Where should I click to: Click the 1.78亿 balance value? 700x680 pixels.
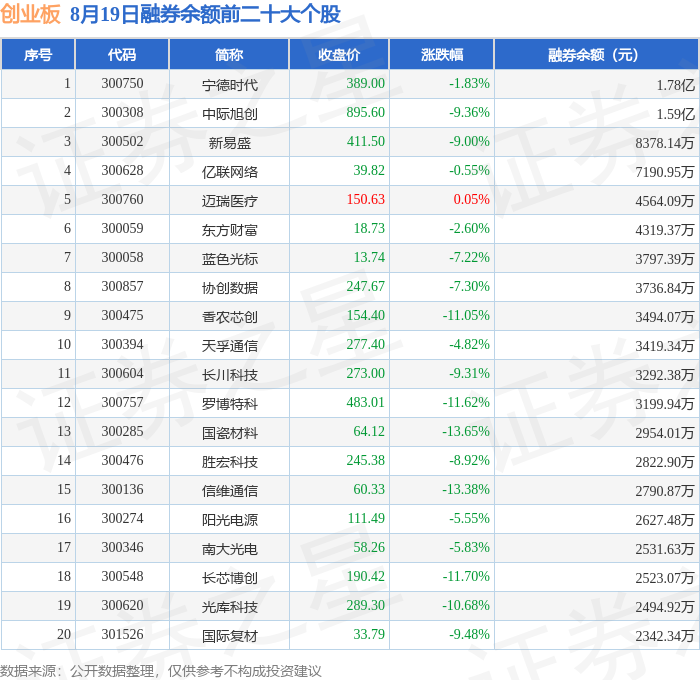click(675, 85)
